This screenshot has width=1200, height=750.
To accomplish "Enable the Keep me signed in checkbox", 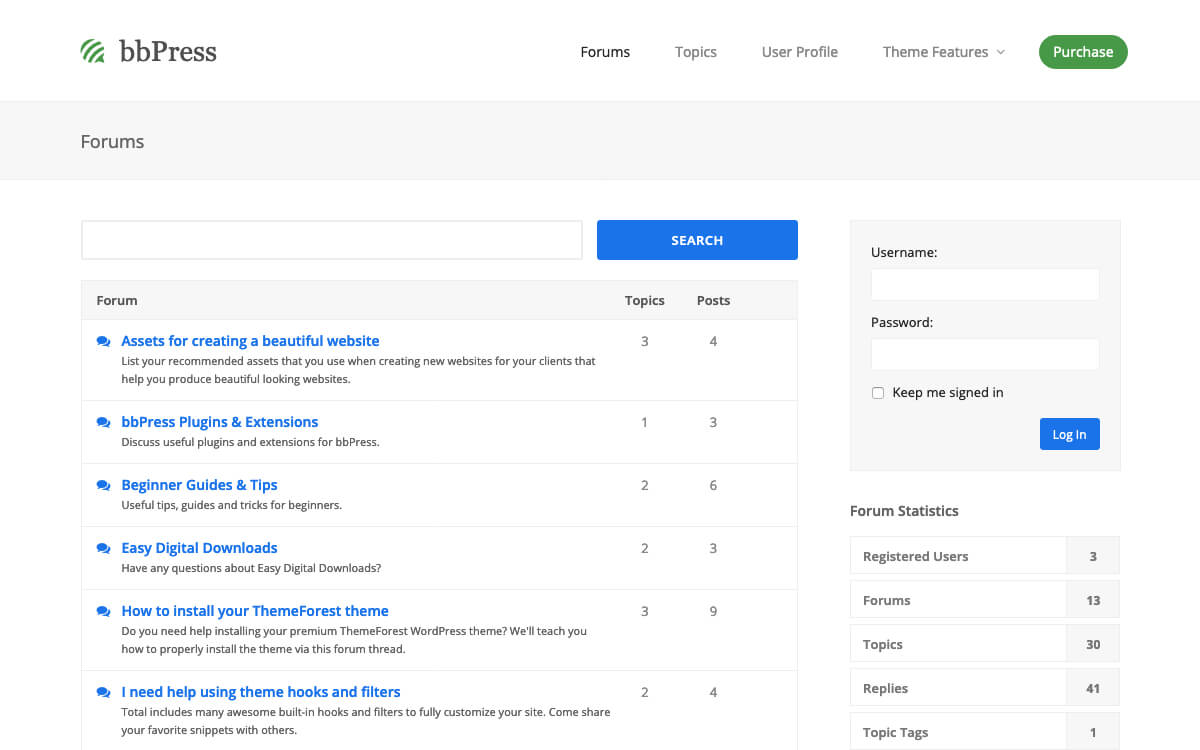I will pyautogui.click(x=878, y=393).
